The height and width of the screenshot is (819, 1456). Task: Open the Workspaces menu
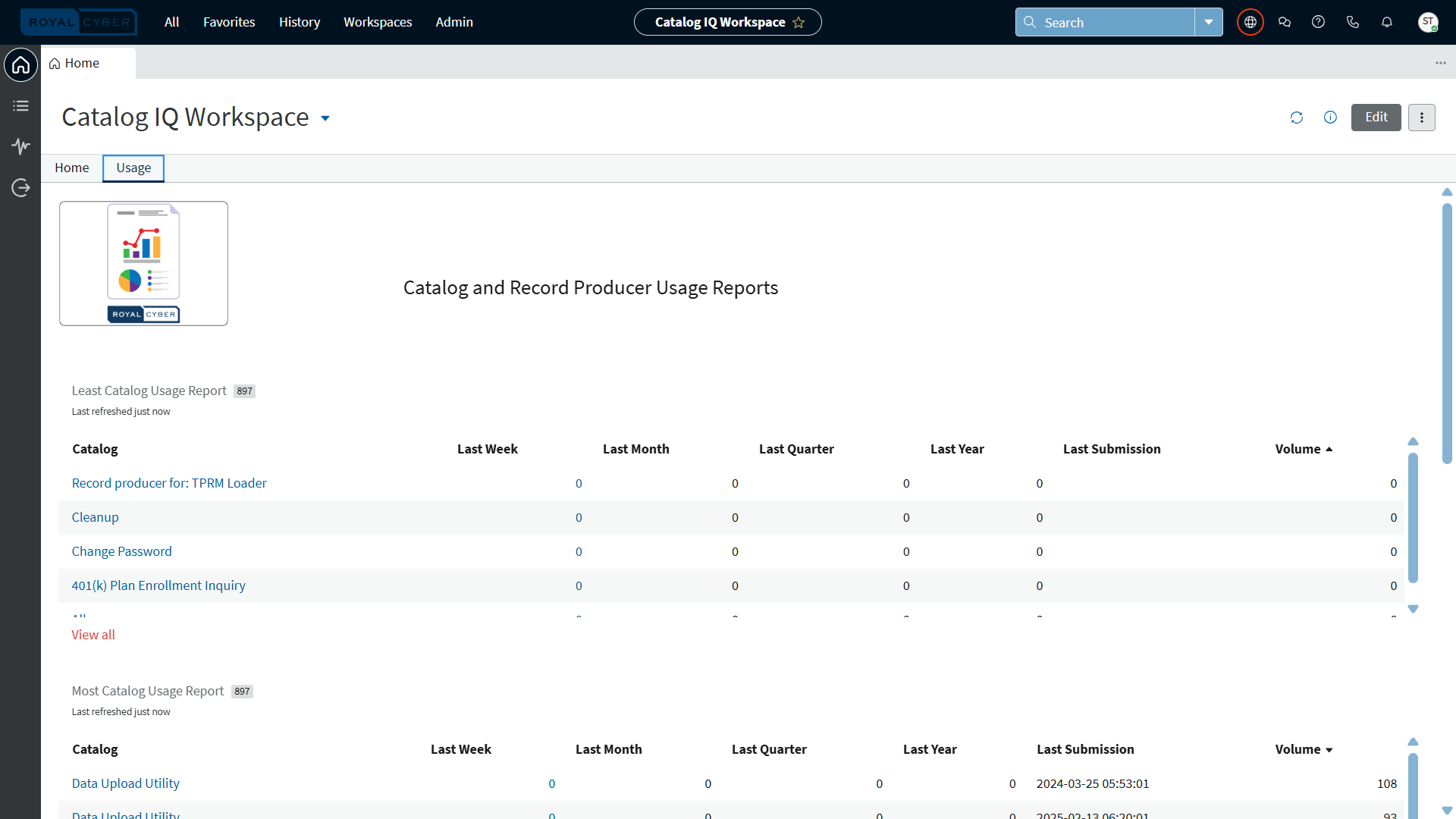(x=378, y=22)
